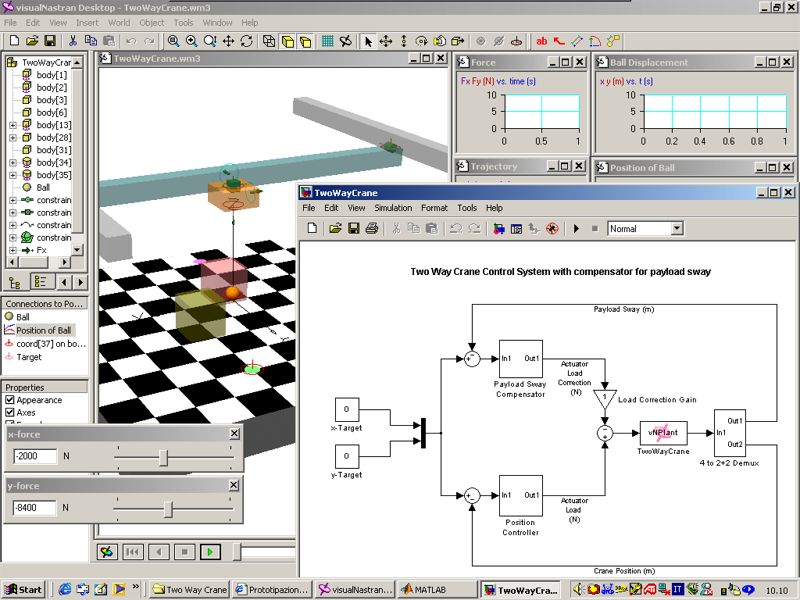Select the Zoom to Extents magnifier tool
The height and width of the screenshot is (600, 800).
[x=173, y=41]
